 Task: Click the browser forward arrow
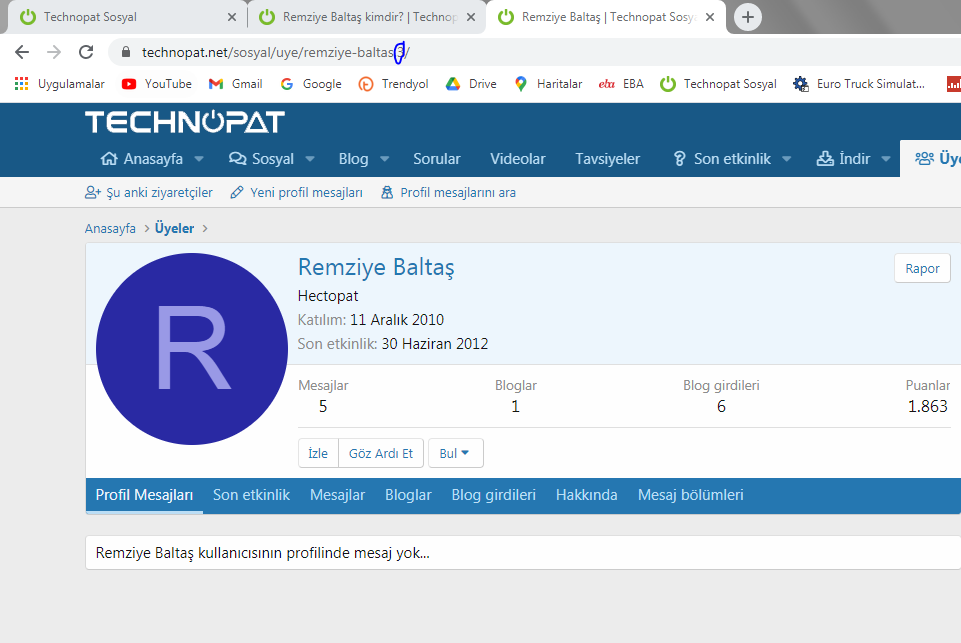pos(54,52)
